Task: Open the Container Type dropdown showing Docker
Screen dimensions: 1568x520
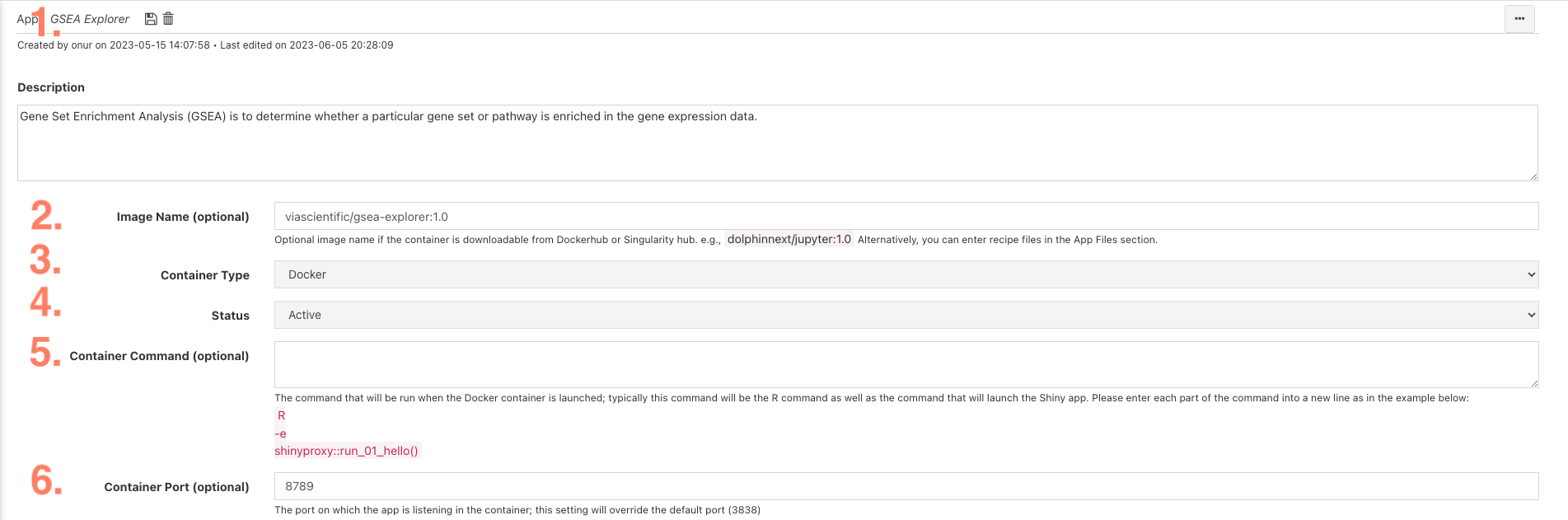Action: coord(906,274)
